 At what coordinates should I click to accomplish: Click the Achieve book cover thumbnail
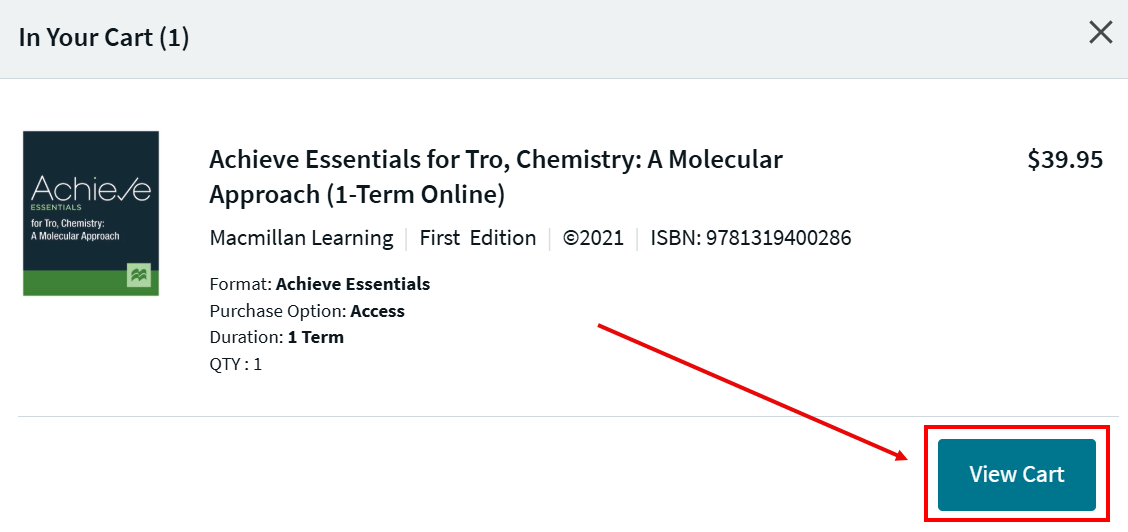tap(91, 213)
